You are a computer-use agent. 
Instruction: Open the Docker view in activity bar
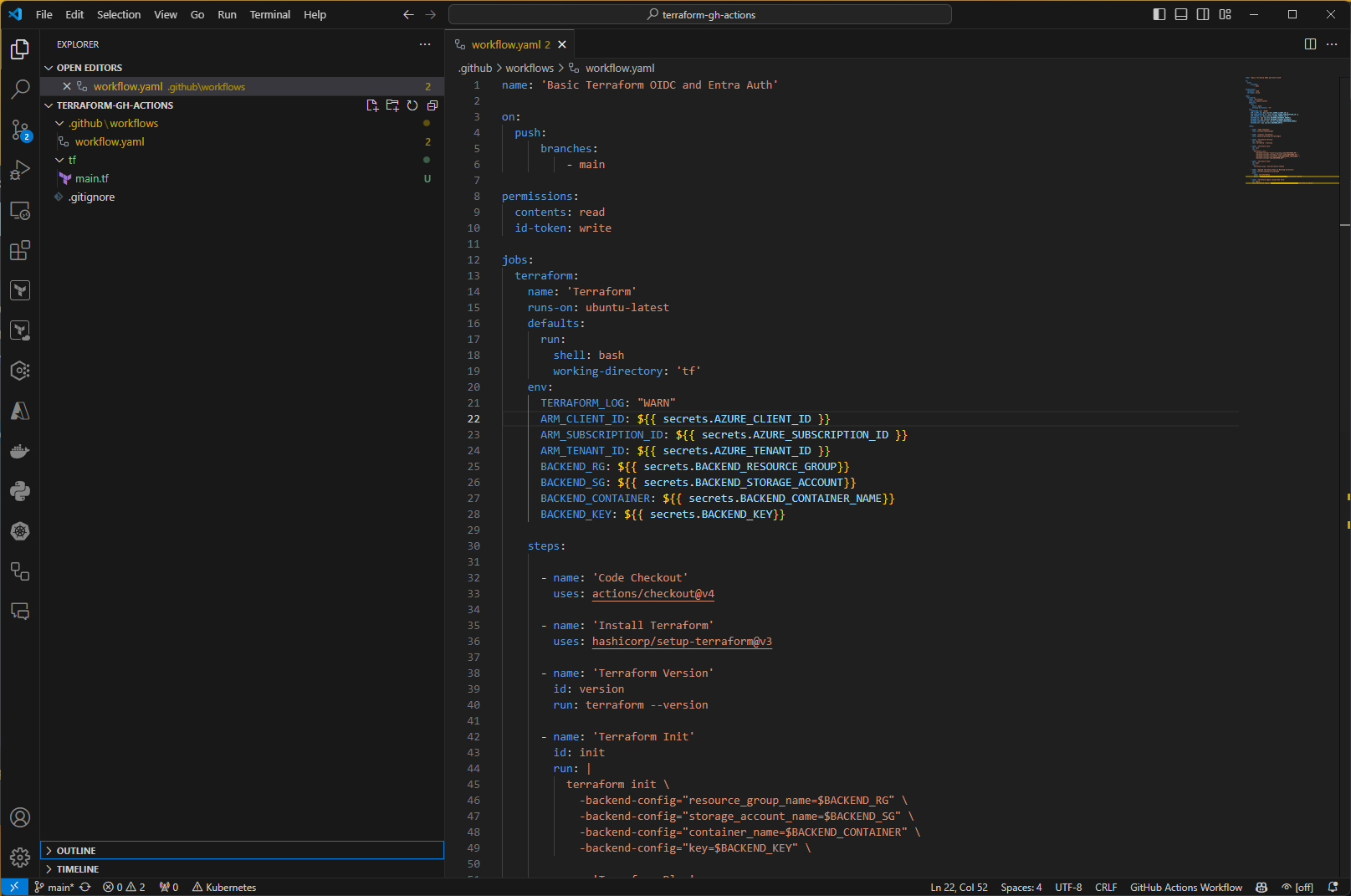click(x=20, y=452)
